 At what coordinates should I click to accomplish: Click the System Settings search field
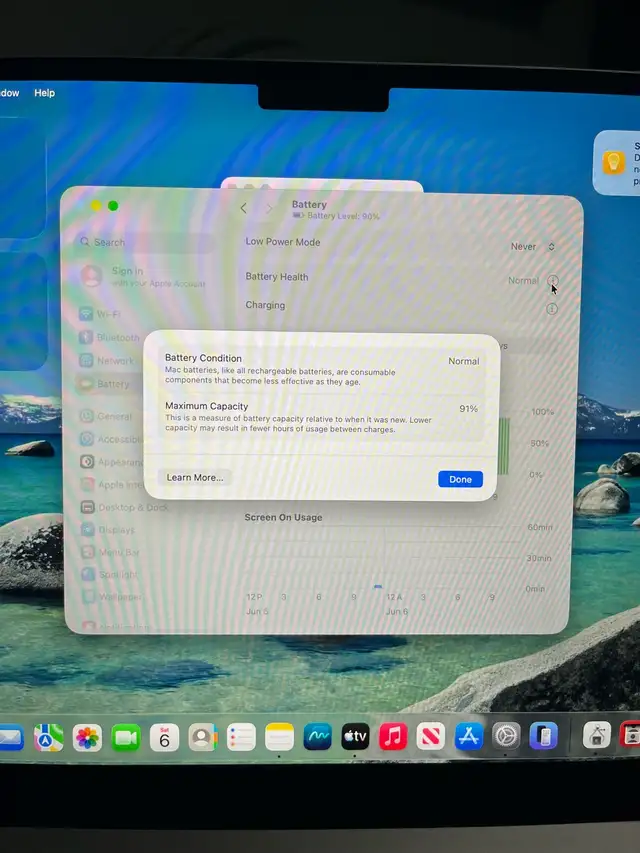point(145,242)
